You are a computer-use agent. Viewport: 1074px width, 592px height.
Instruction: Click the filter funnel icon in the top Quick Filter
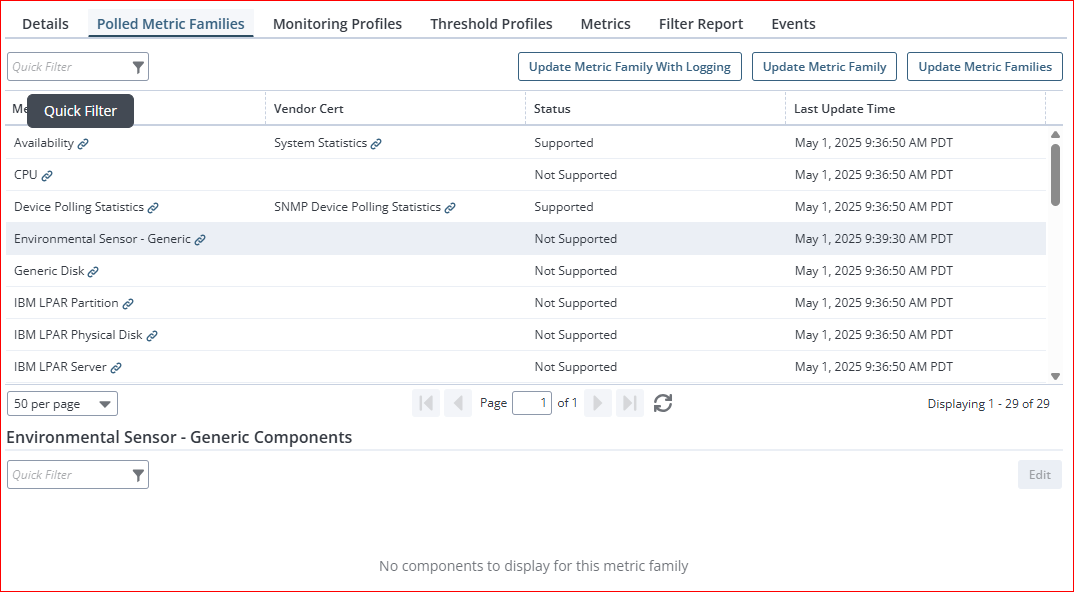138,67
